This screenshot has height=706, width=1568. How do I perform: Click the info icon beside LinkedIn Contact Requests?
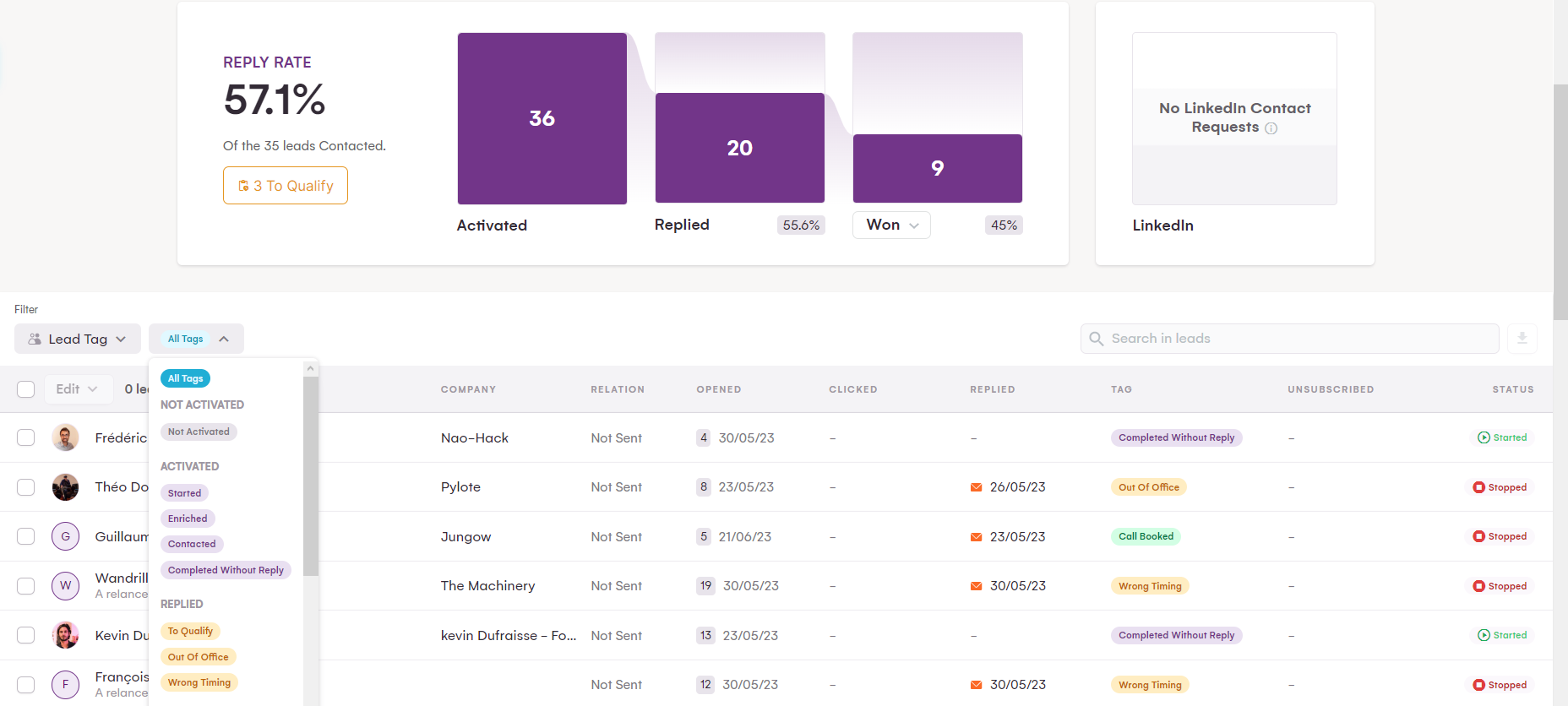(1271, 128)
